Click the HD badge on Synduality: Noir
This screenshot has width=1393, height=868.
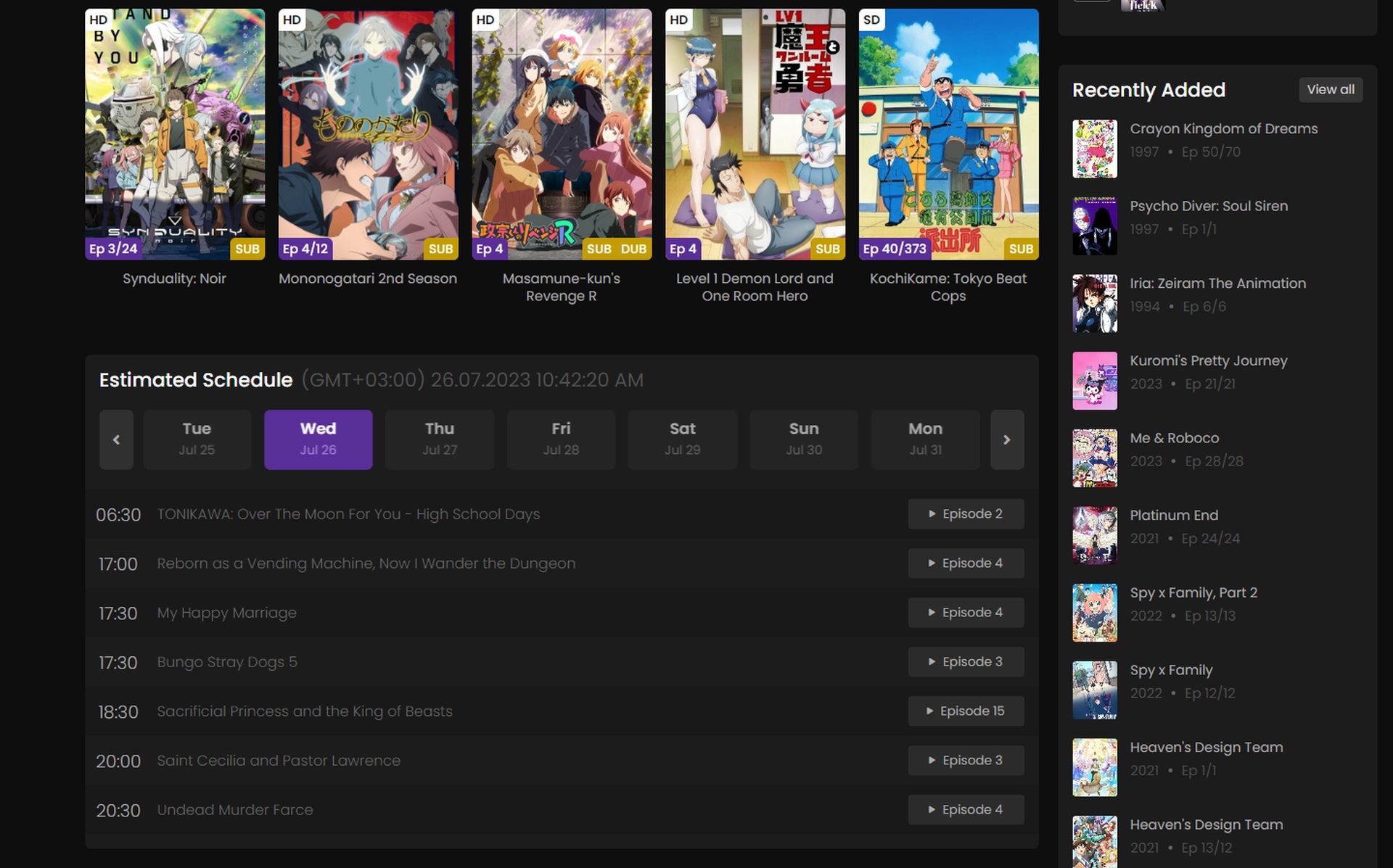coord(99,20)
